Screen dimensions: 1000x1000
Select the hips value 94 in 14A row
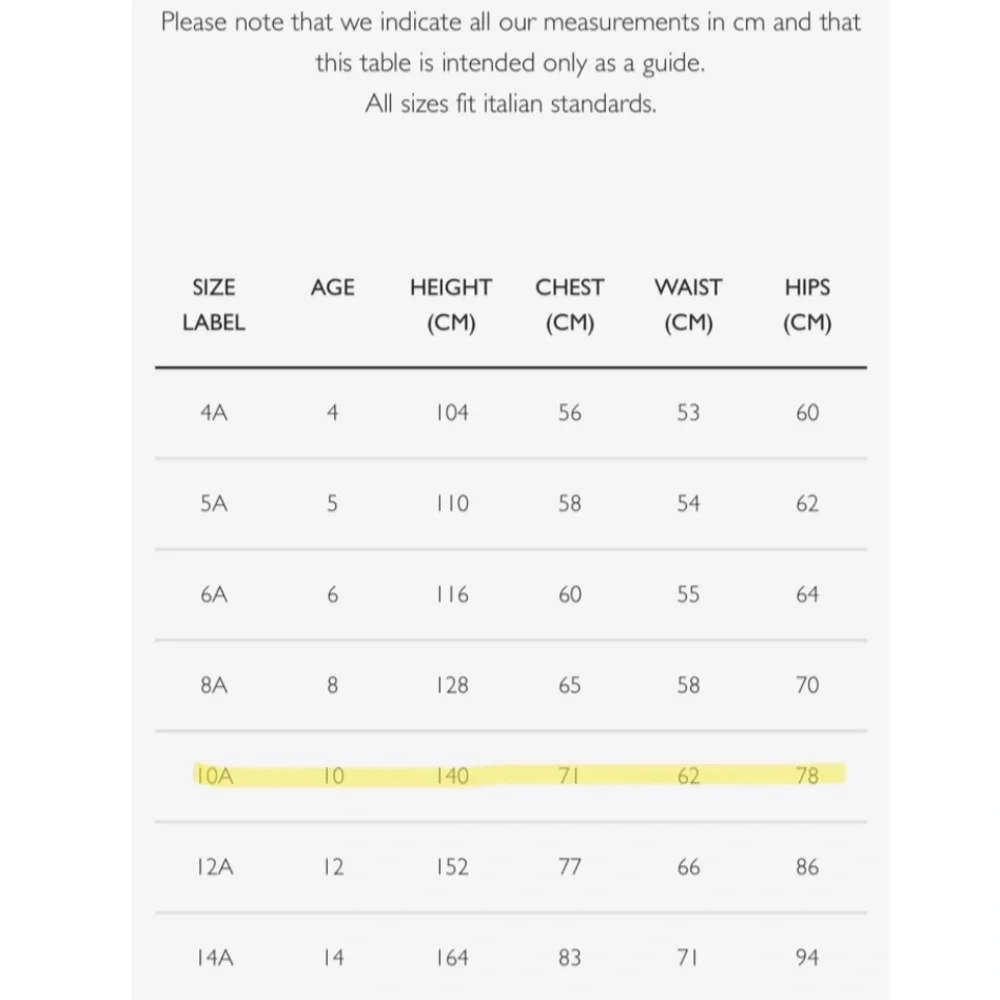coord(807,958)
